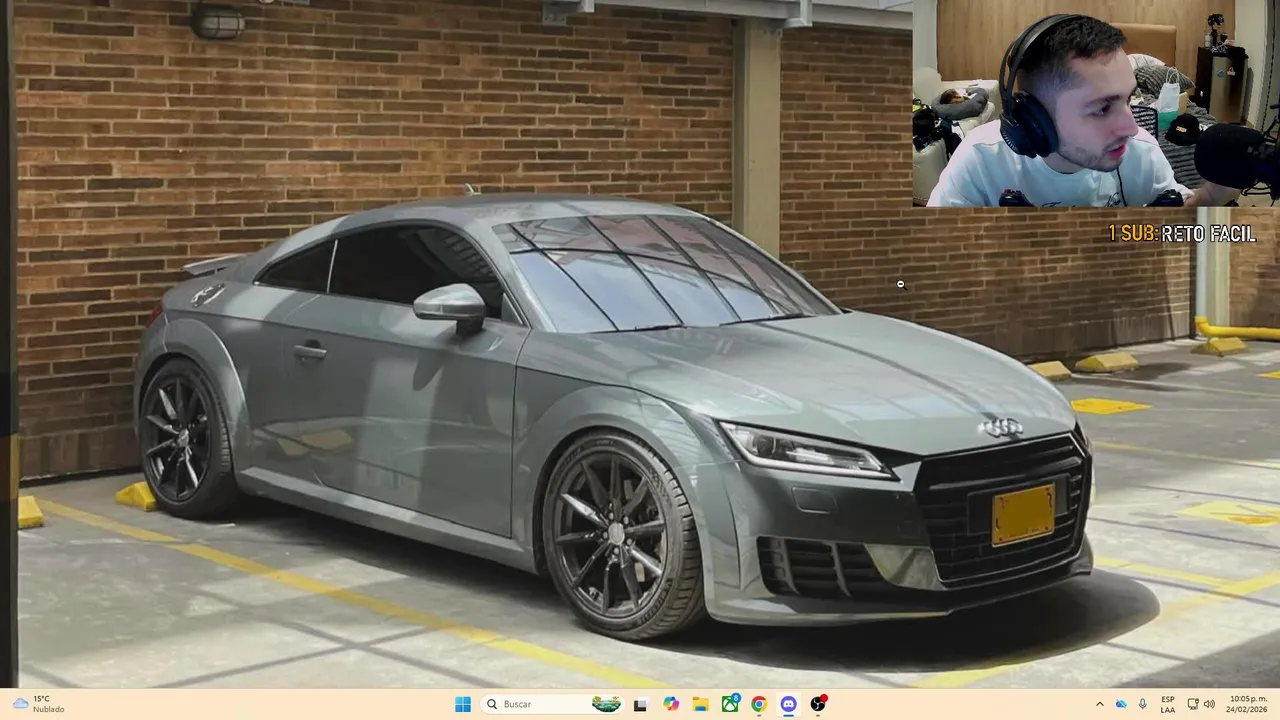
Task: Click the webcam overlay of the streamer
Action: (1096, 103)
